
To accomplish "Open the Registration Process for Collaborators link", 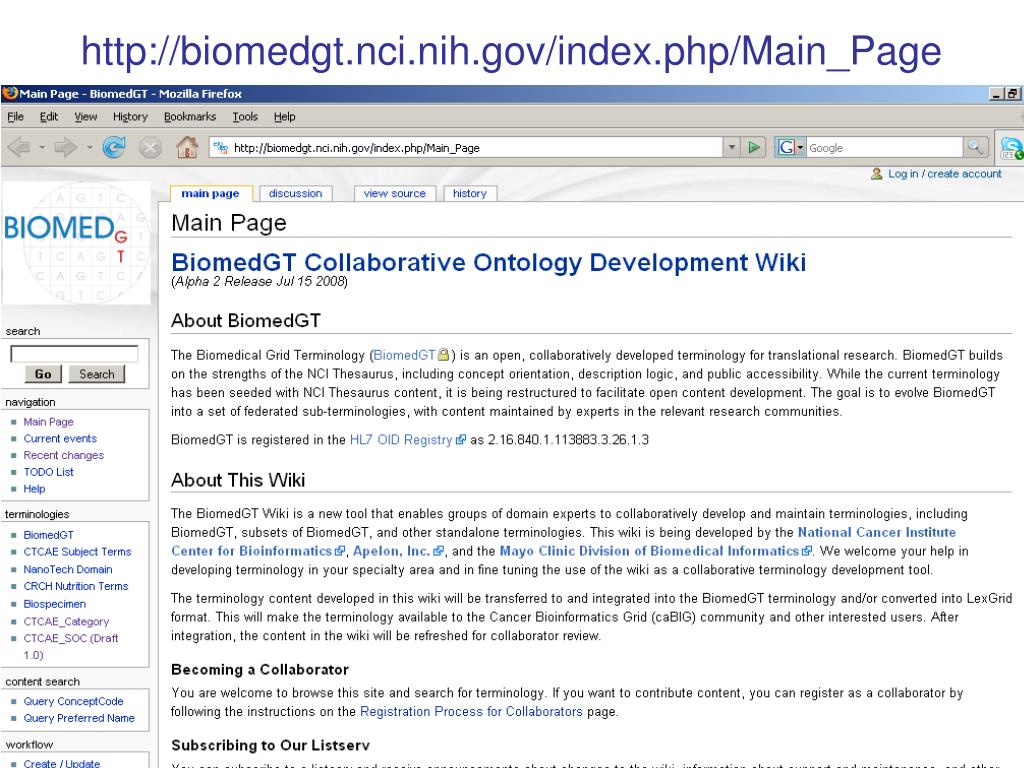I will point(471,712).
